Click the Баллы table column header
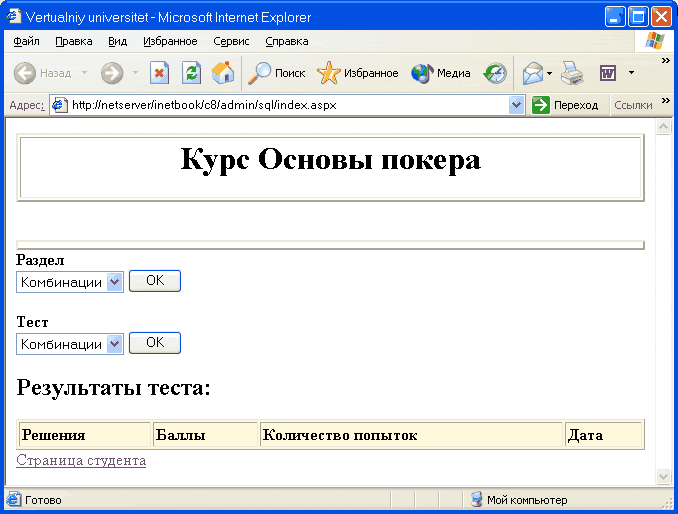This screenshot has width=678, height=514. click(205, 434)
